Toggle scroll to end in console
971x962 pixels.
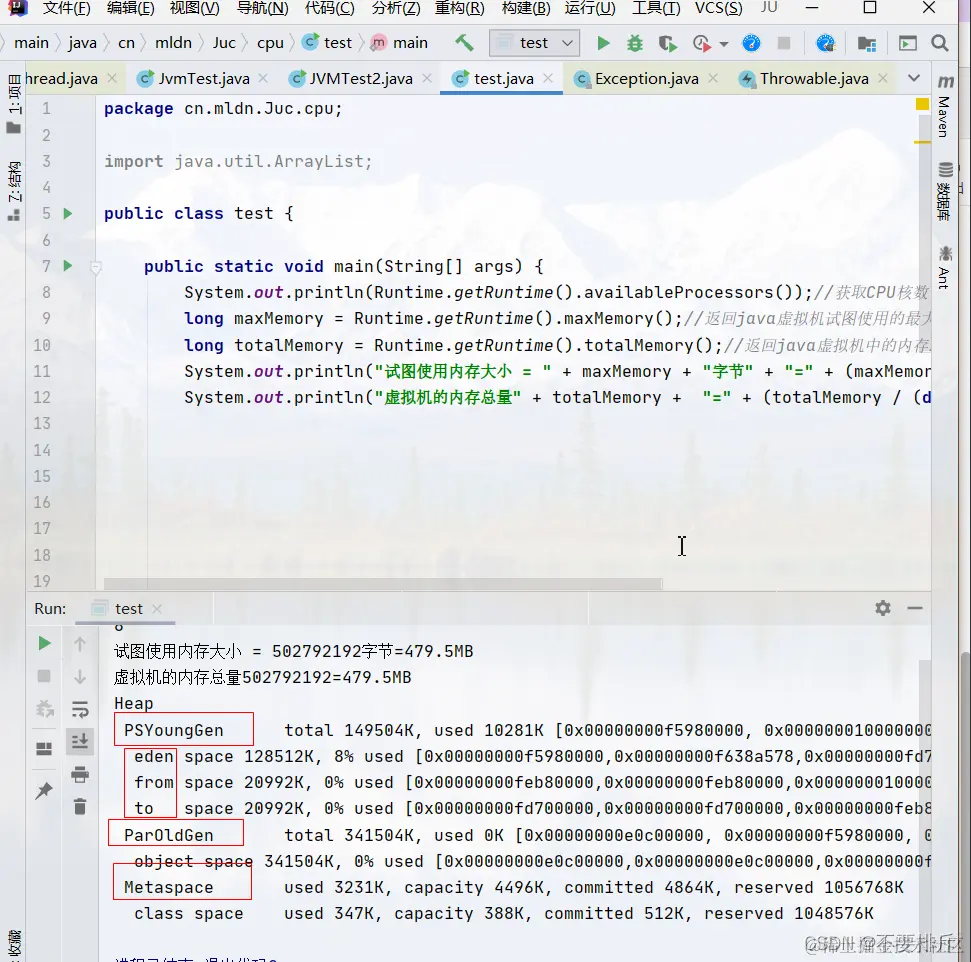point(80,741)
